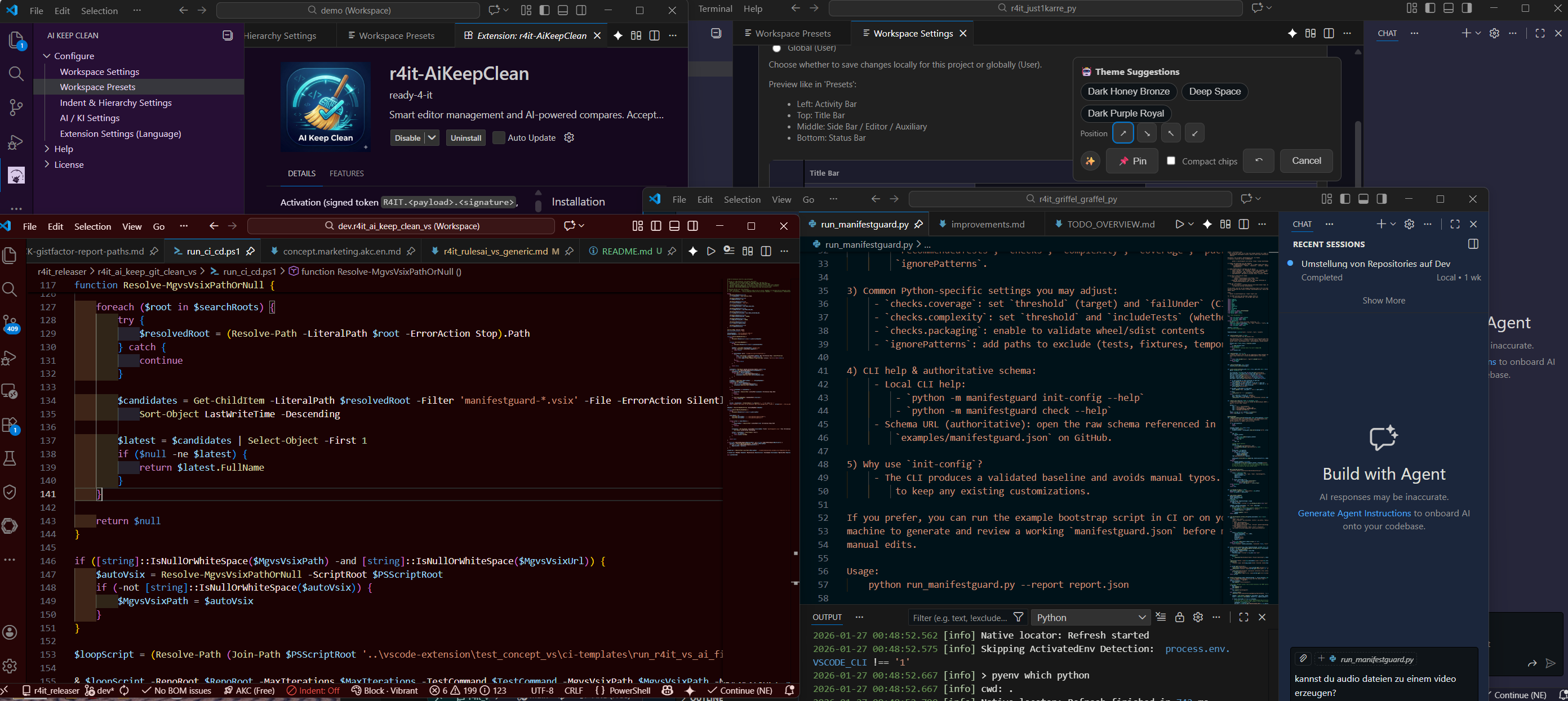
Task: Click the Run Python File play icon
Action: tap(1179, 225)
